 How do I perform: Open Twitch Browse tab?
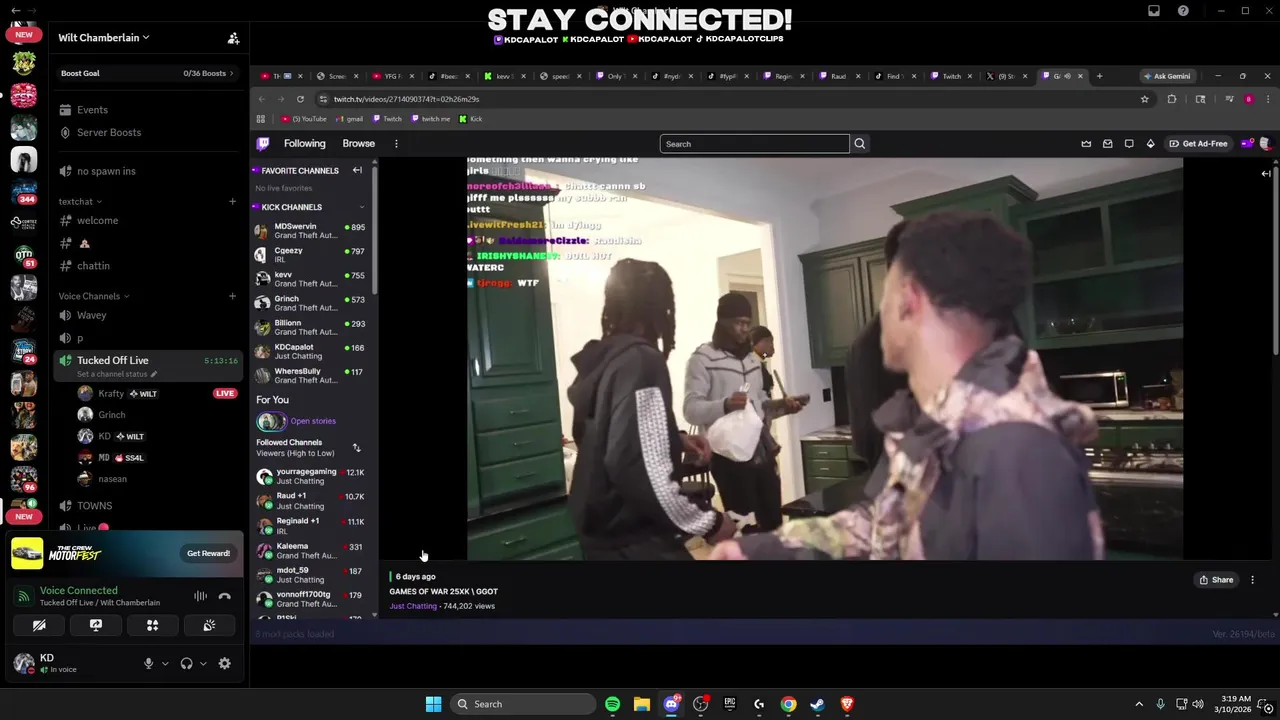pyautogui.click(x=358, y=144)
